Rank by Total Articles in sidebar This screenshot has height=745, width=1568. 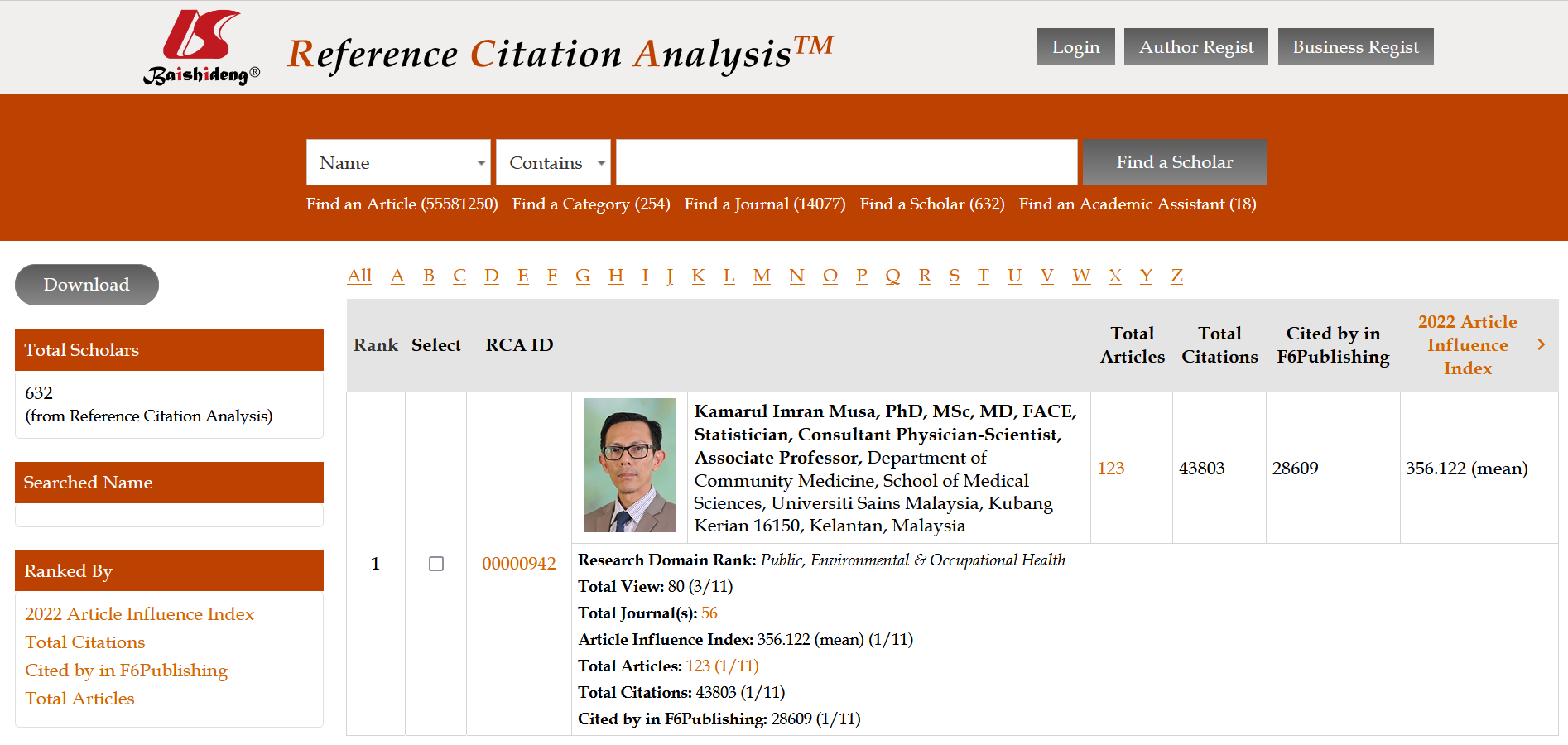point(79,699)
